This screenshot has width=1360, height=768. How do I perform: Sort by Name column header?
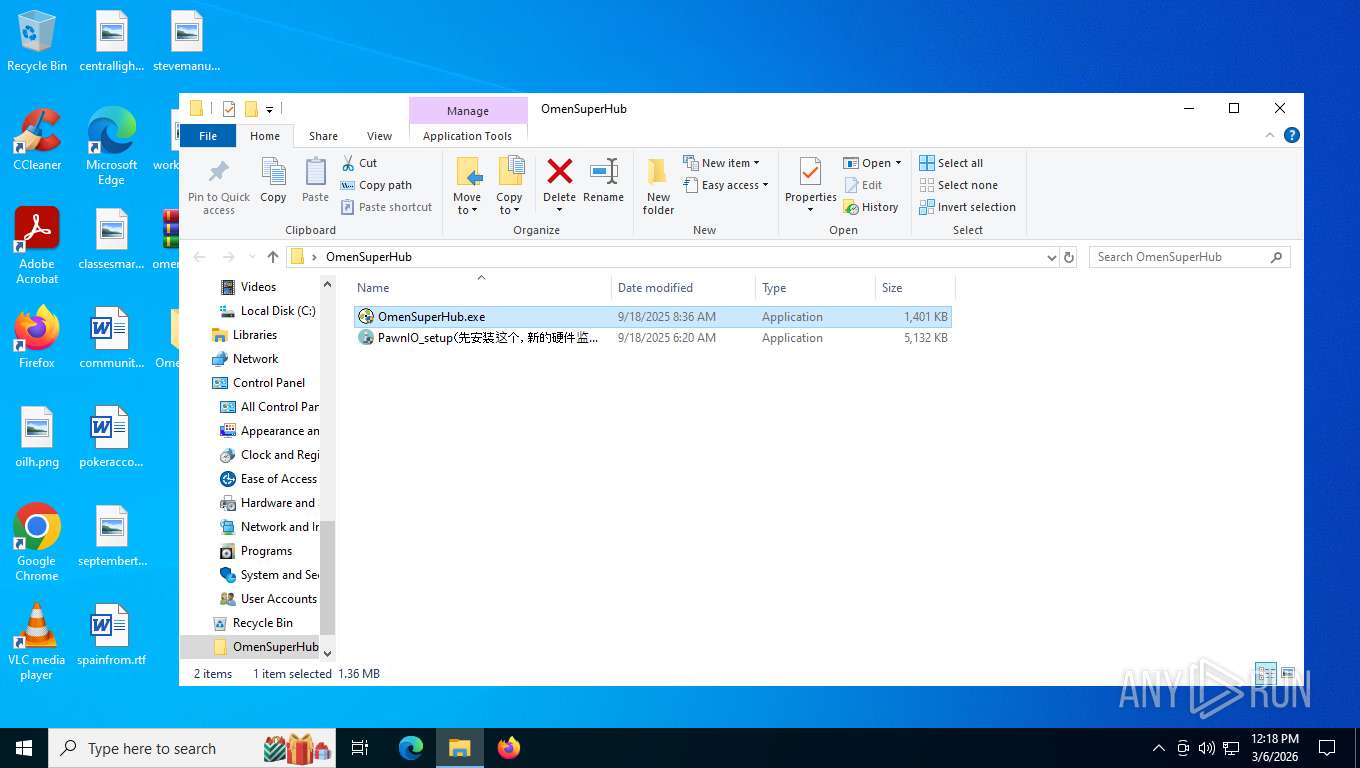pyautogui.click(x=481, y=288)
